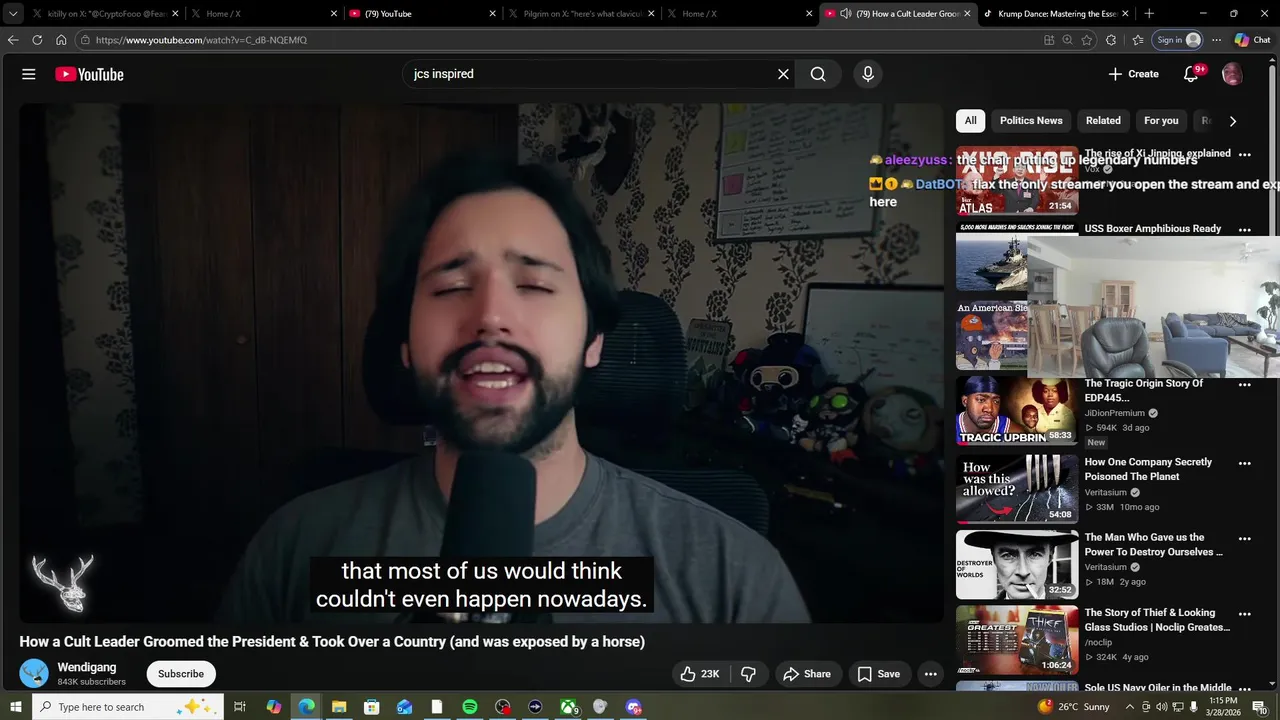The width and height of the screenshot is (1280, 720).
Task: Start voice search with the microphone
Action: 868,74
